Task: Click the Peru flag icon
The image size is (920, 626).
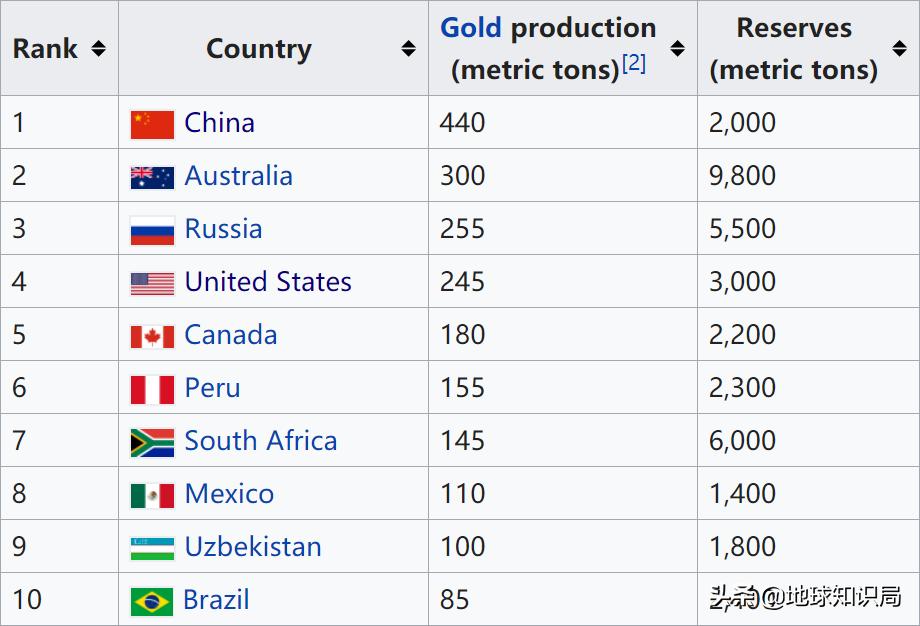Action: [x=152, y=389]
